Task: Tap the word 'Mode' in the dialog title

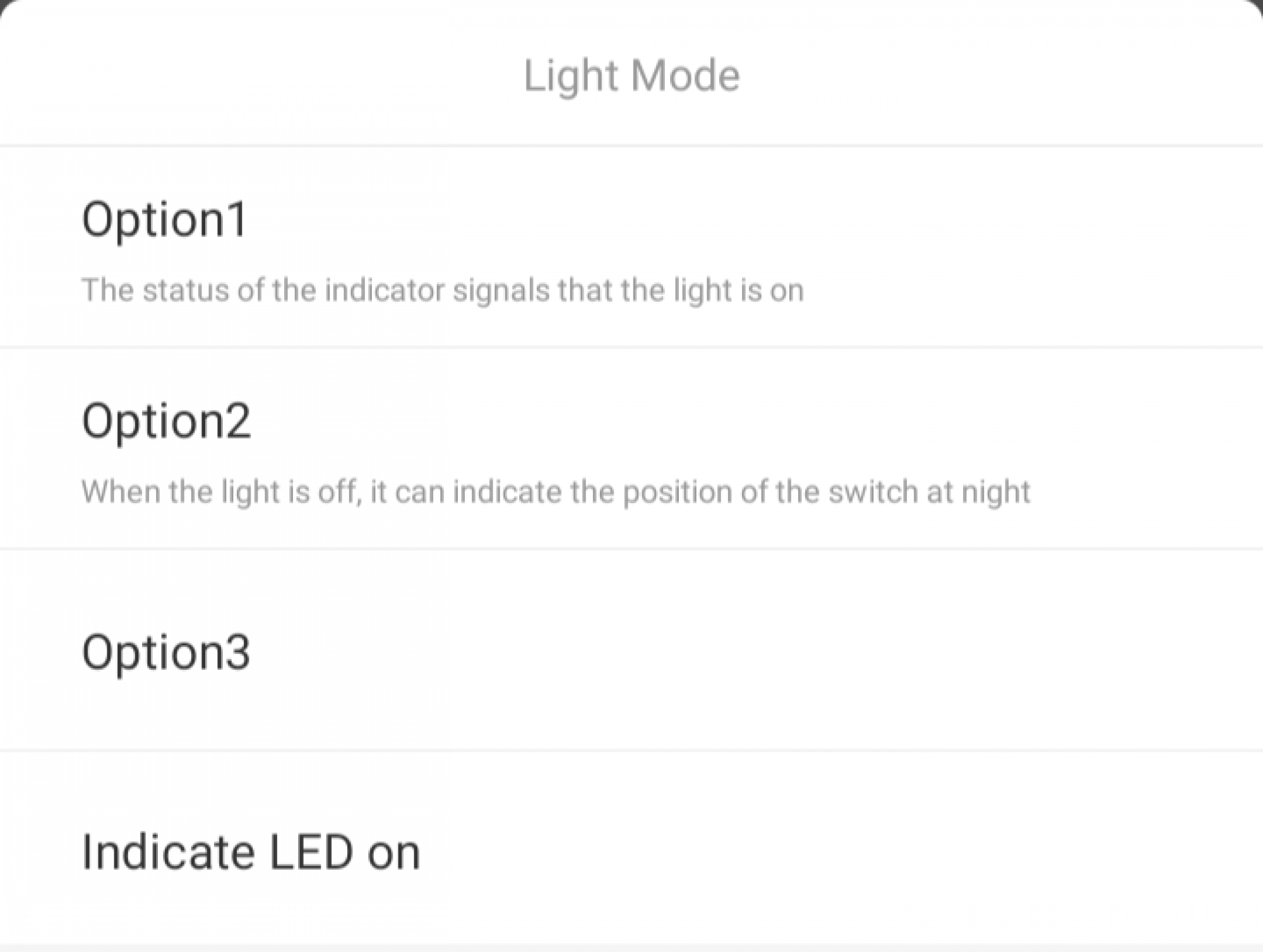Action: [685, 76]
